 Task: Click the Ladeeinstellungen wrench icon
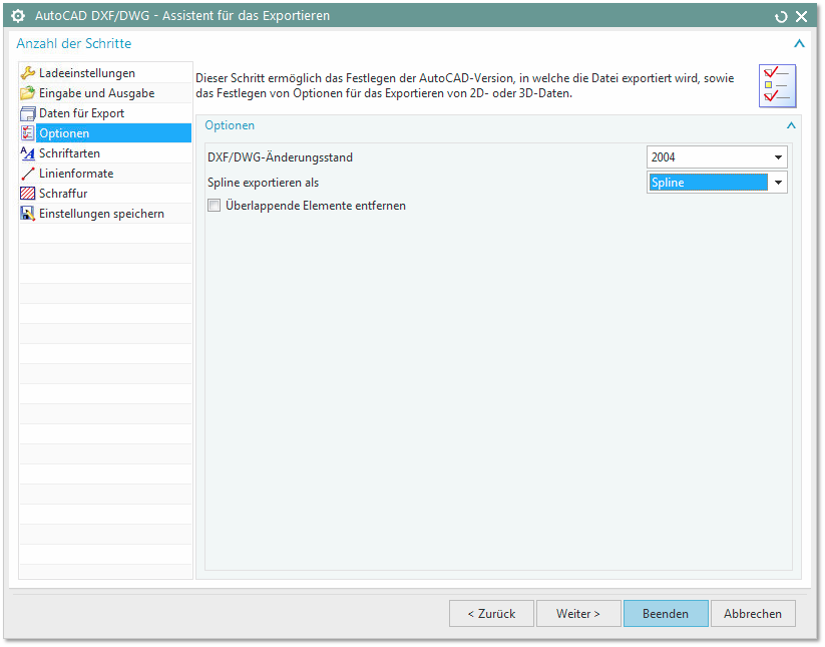click(x=27, y=73)
